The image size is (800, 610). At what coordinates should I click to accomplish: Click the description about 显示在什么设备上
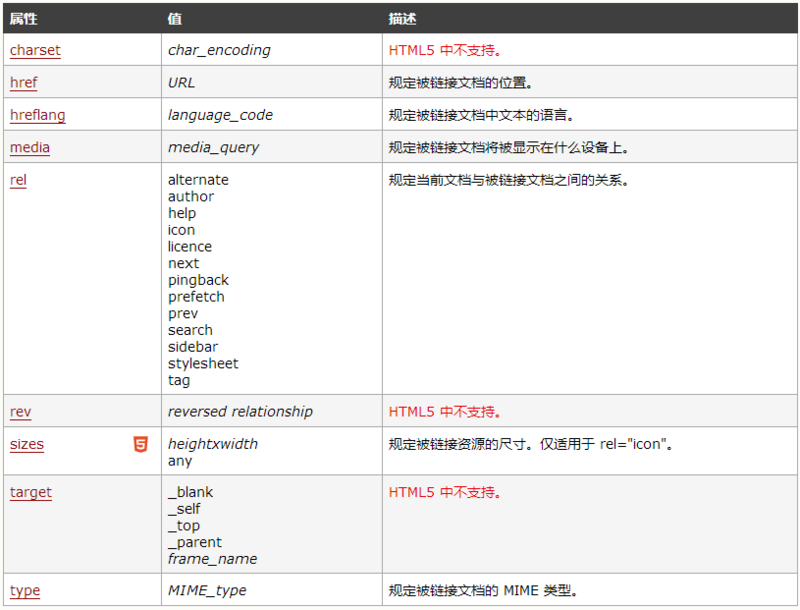tap(509, 148)
